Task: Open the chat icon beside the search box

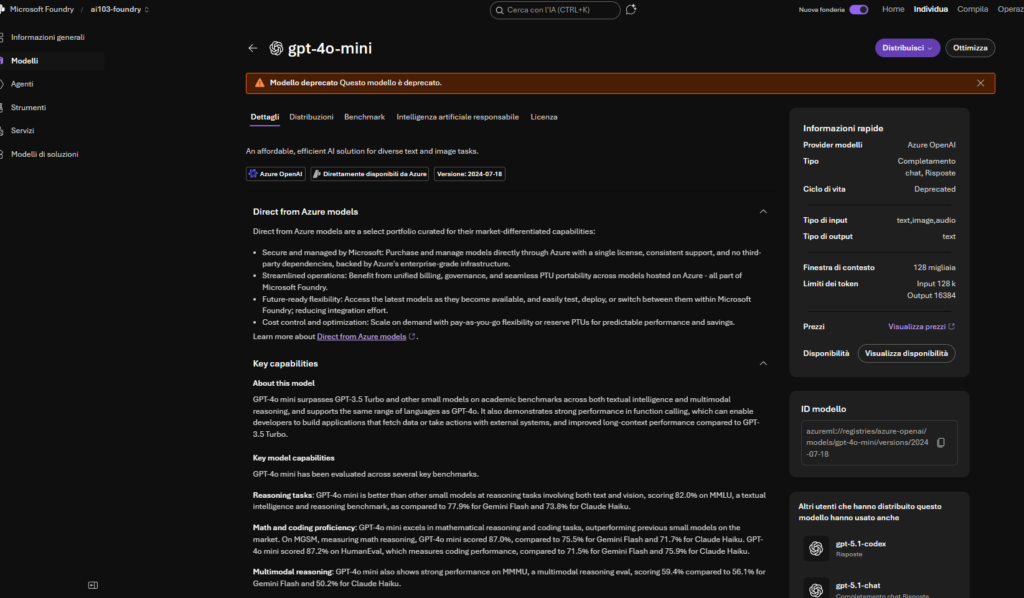Action: tap(631, 10)
